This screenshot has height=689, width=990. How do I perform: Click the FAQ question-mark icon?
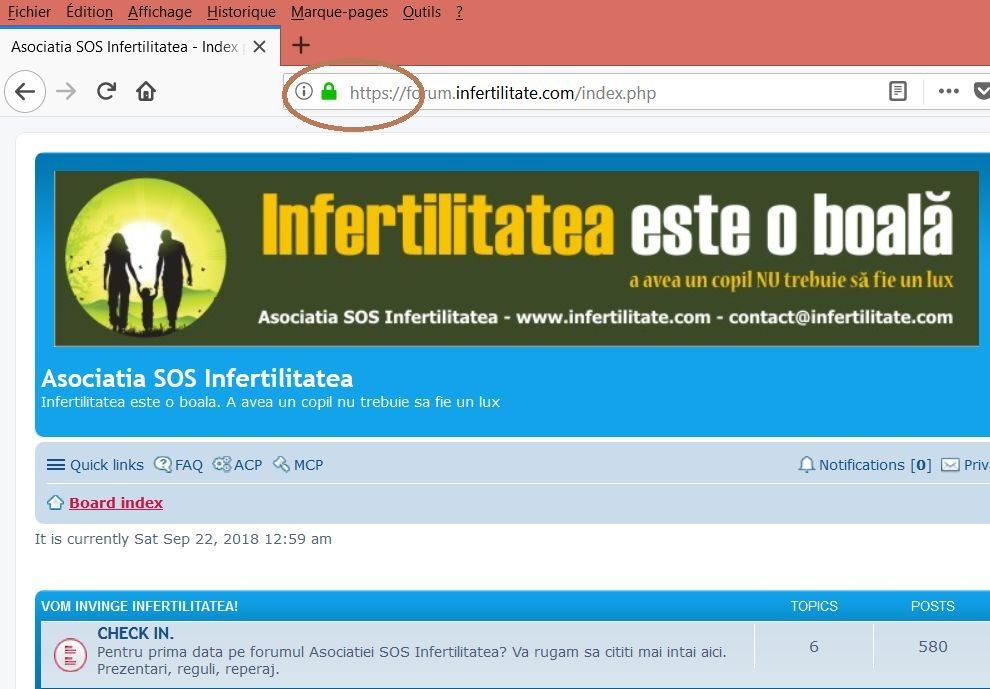tap(163, 465)
